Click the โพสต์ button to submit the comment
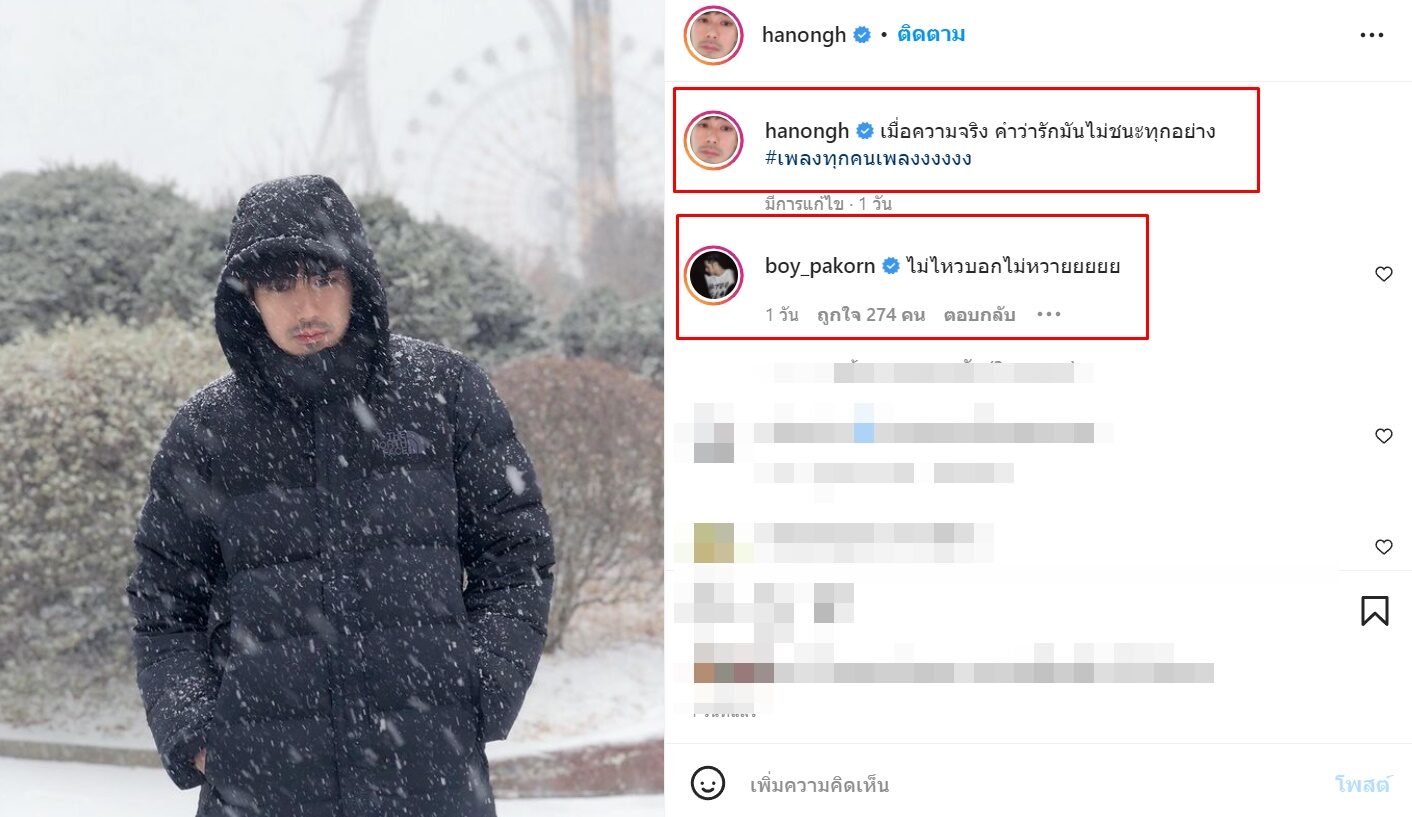1412x817 pixels. [1362, 785]
